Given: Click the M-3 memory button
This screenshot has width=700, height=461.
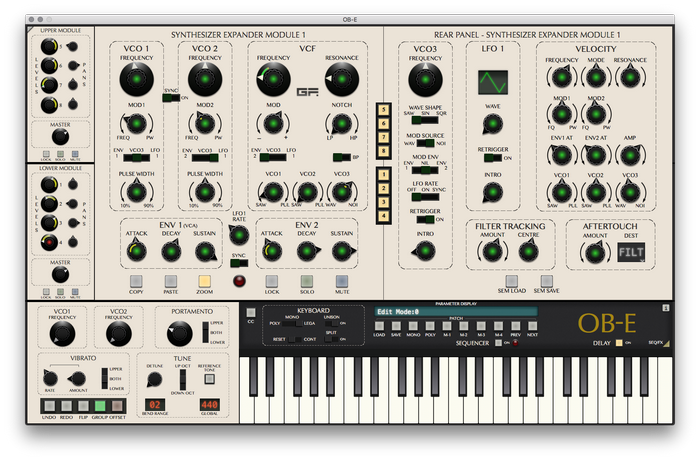Looking at the screenshot, I should click(x=481, y=326).
